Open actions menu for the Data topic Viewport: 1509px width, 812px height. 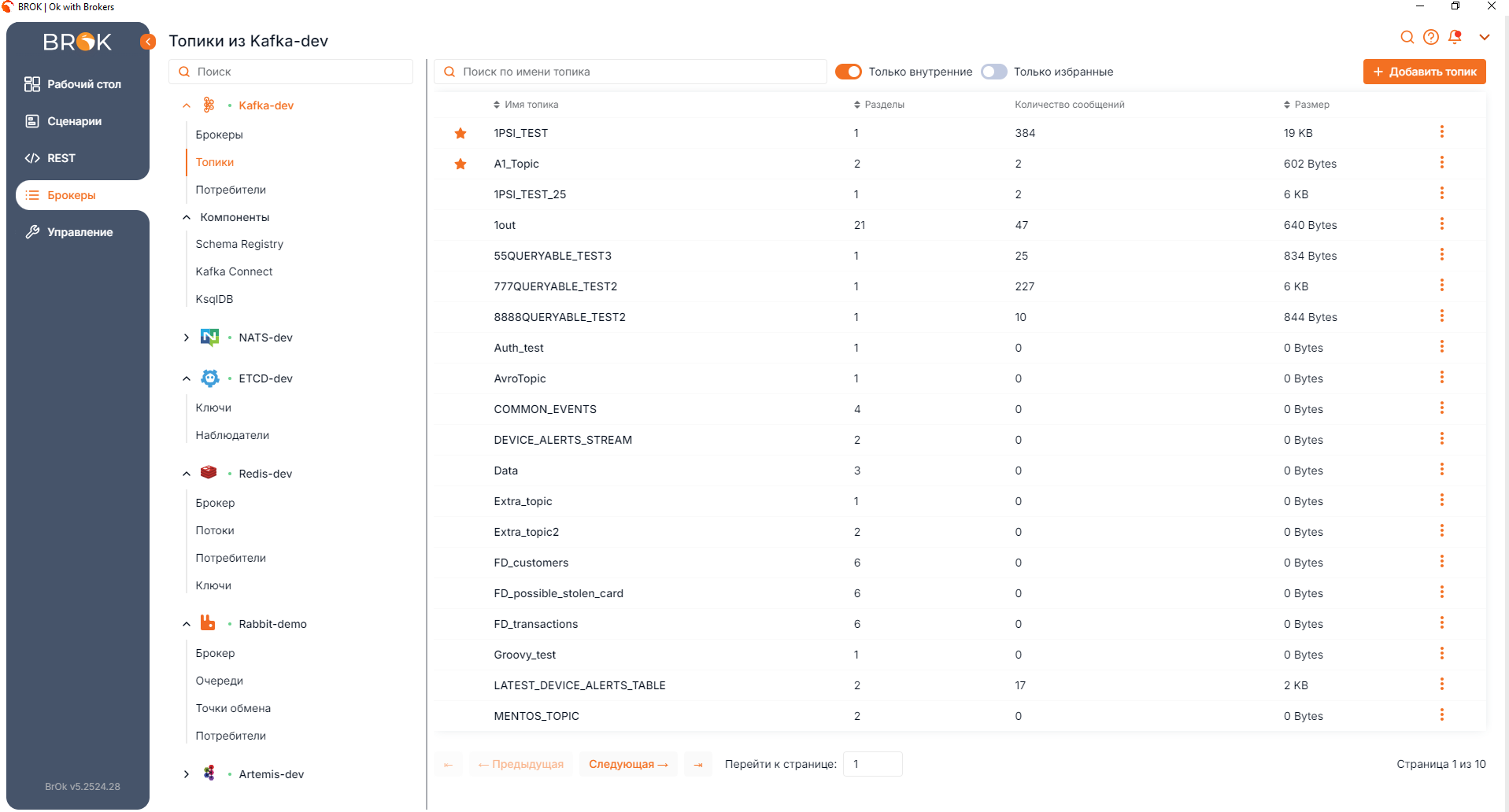pos(1441,470)
